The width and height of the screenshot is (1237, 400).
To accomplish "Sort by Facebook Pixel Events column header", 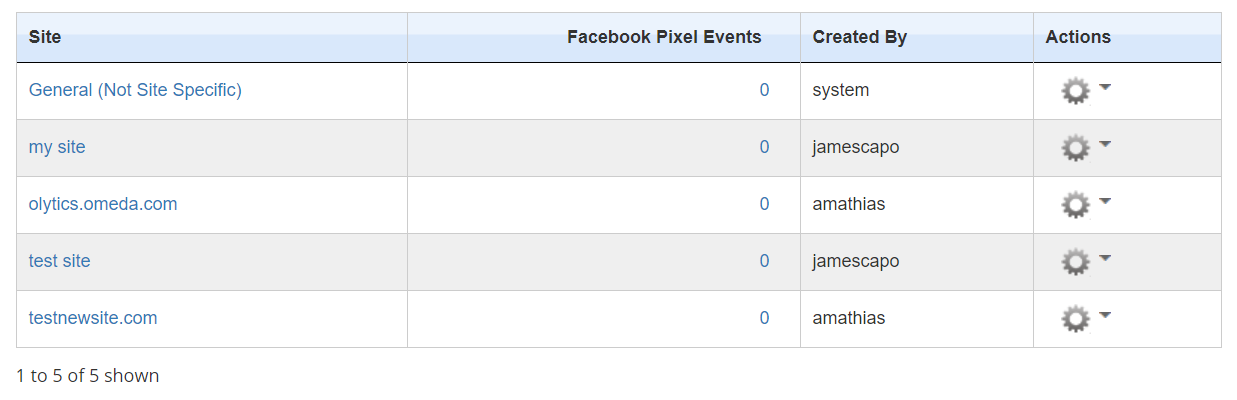I will 664,37.
